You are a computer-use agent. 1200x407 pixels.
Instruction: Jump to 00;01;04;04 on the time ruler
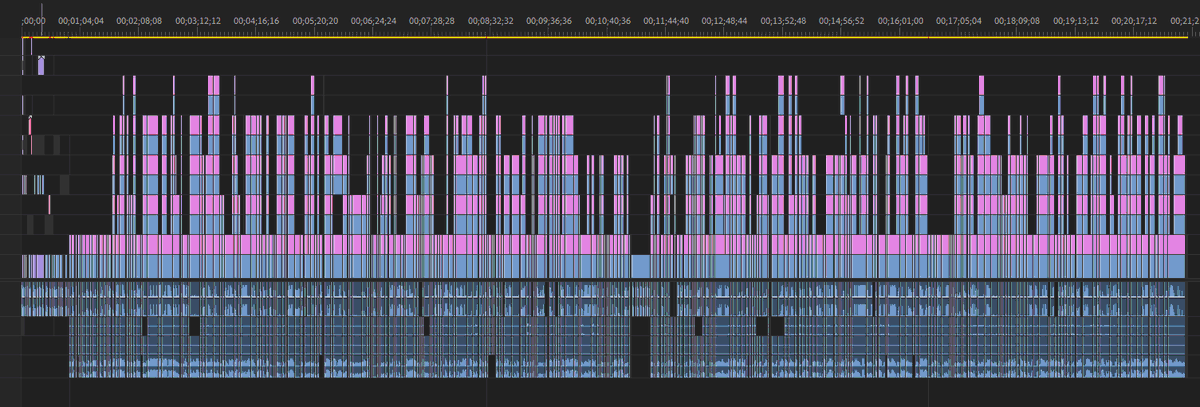point(81,20)
